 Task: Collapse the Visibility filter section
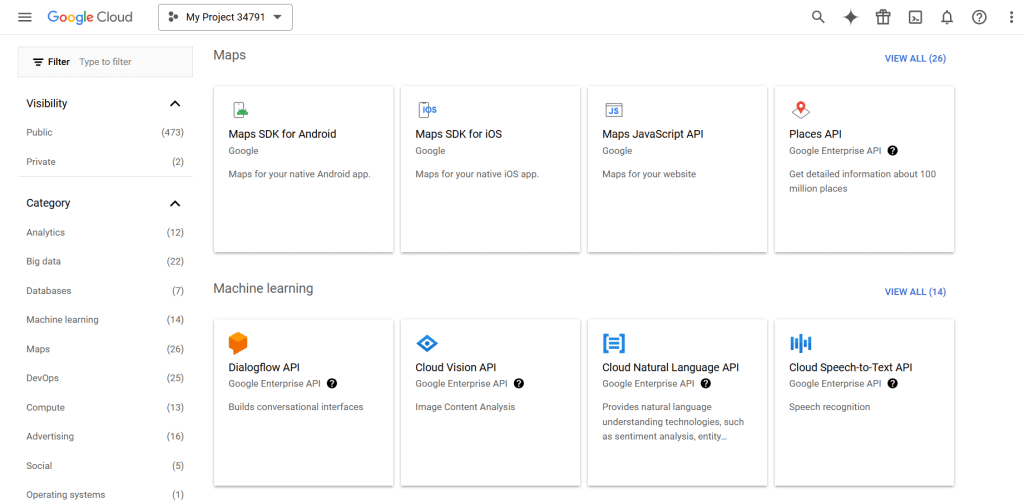(x=175, y=104)
